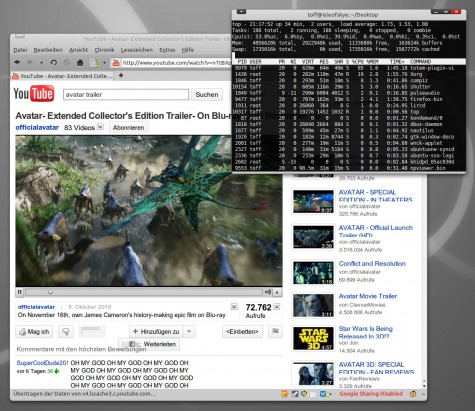Open 'AVATAR - SPECIAL EDITION - IN THEATERS' link
Image resolution: width=475 pixels, height=411 pixels.
pyautogui.click(x=376, y=196)
